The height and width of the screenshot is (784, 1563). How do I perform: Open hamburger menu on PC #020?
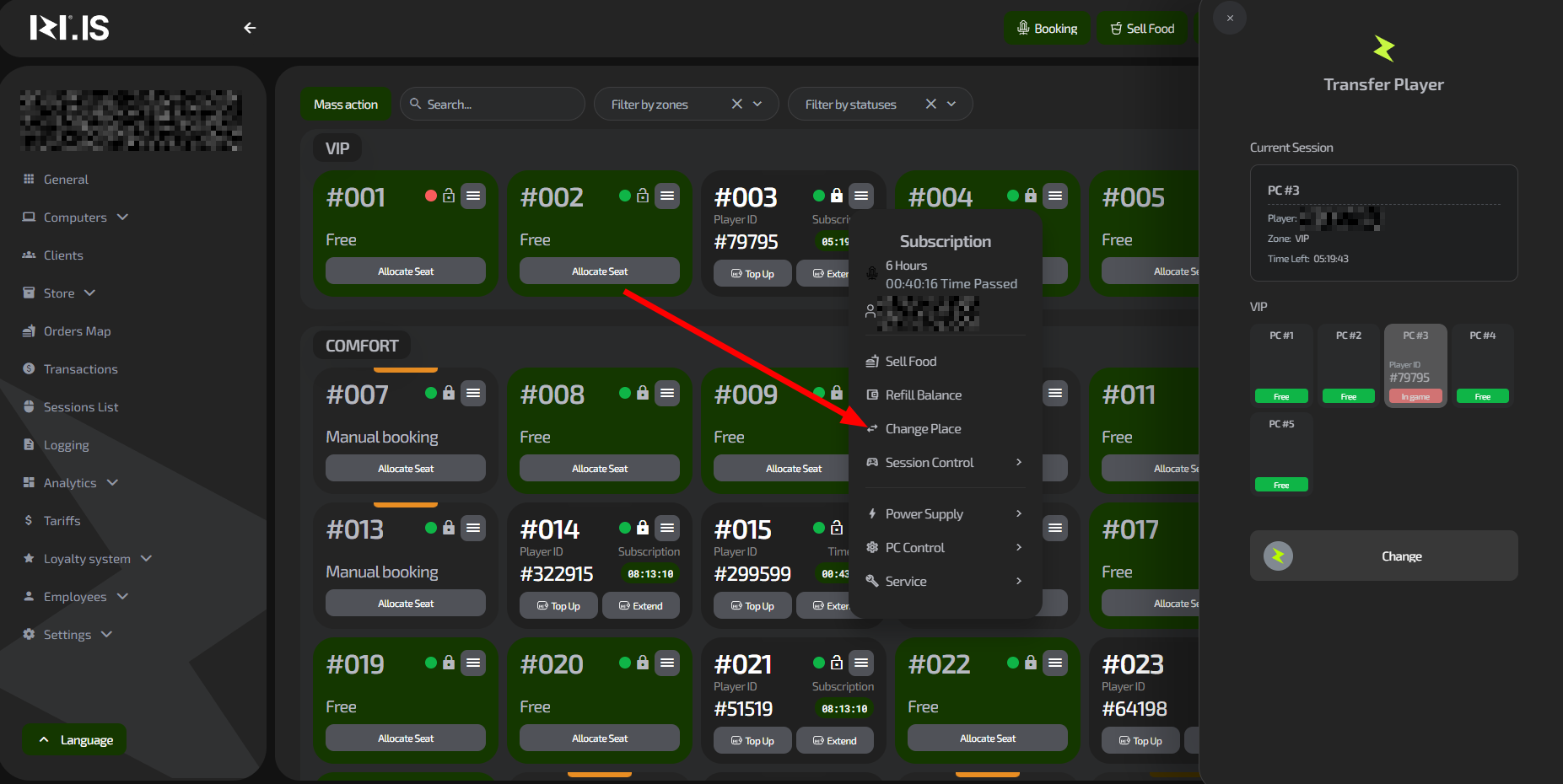pos(667,663)
